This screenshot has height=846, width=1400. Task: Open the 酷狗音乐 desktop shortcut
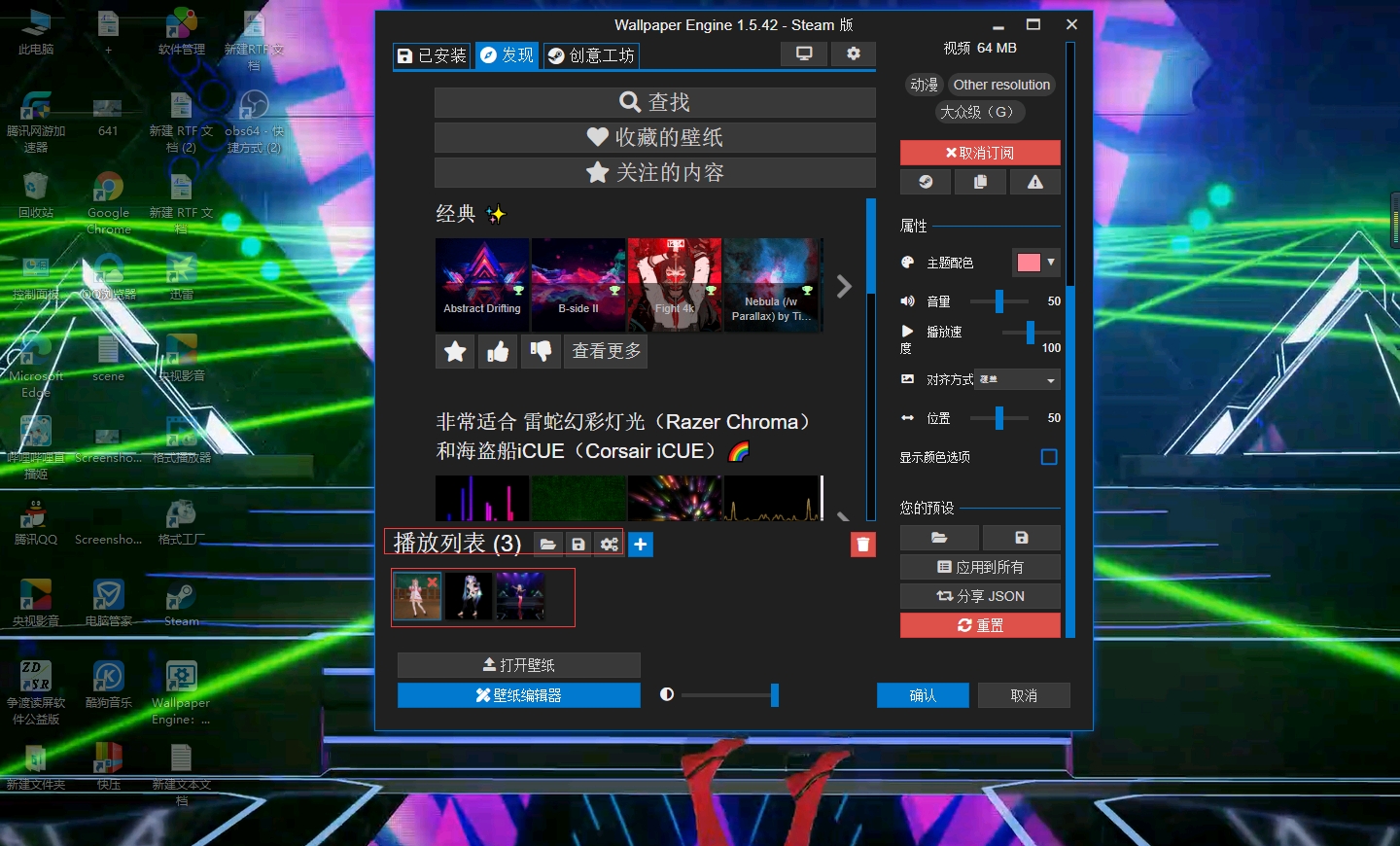(108, 685)
